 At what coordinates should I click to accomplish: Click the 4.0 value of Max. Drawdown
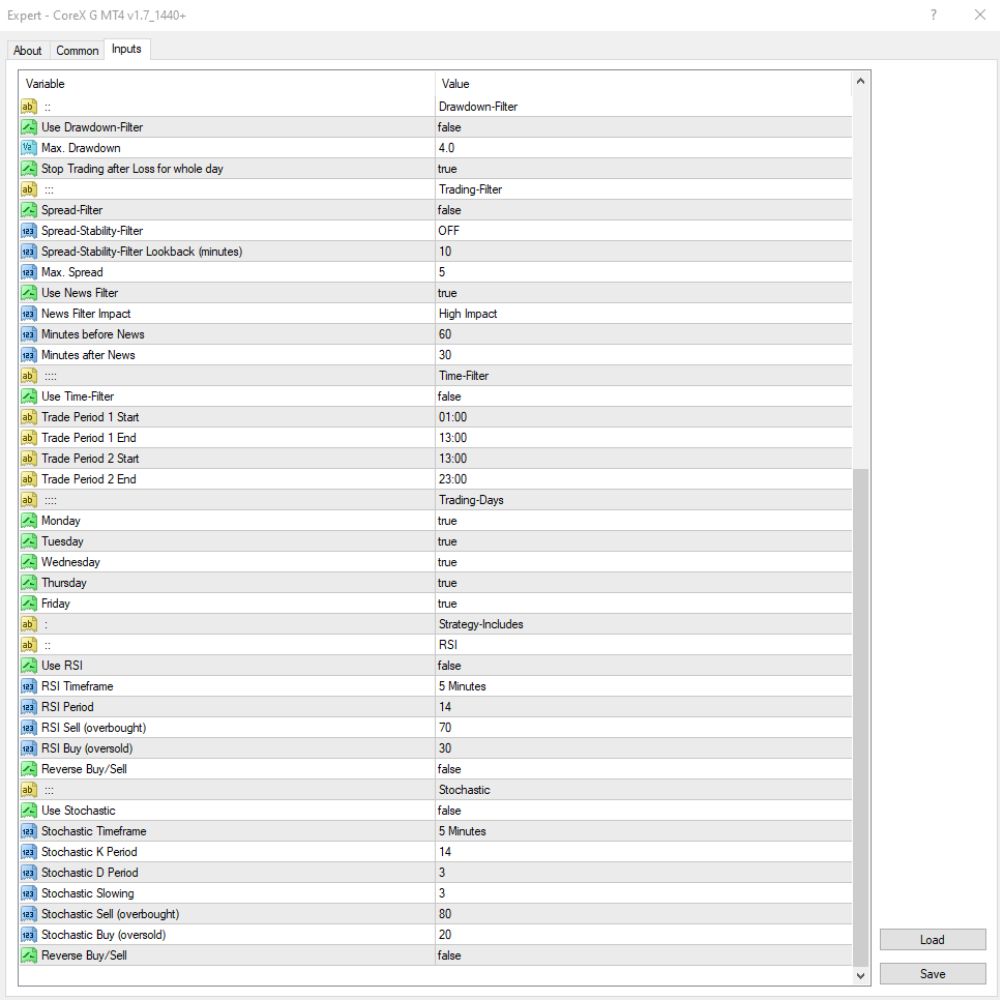(x=446, y=148)
